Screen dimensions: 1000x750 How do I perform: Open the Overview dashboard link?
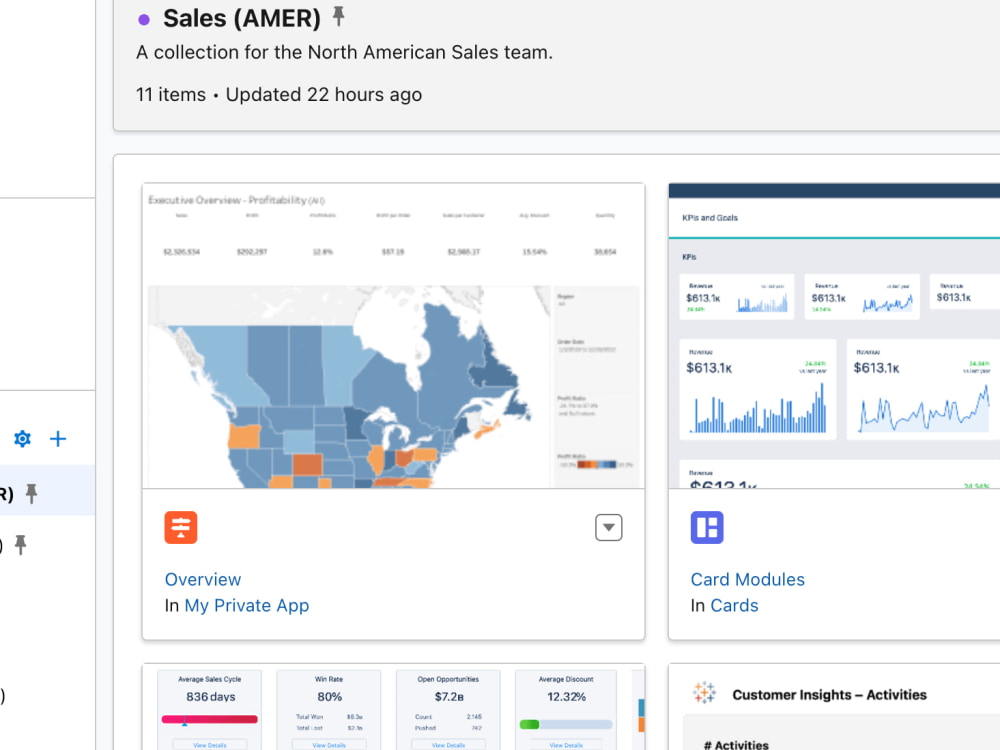[x=203, y=579]
